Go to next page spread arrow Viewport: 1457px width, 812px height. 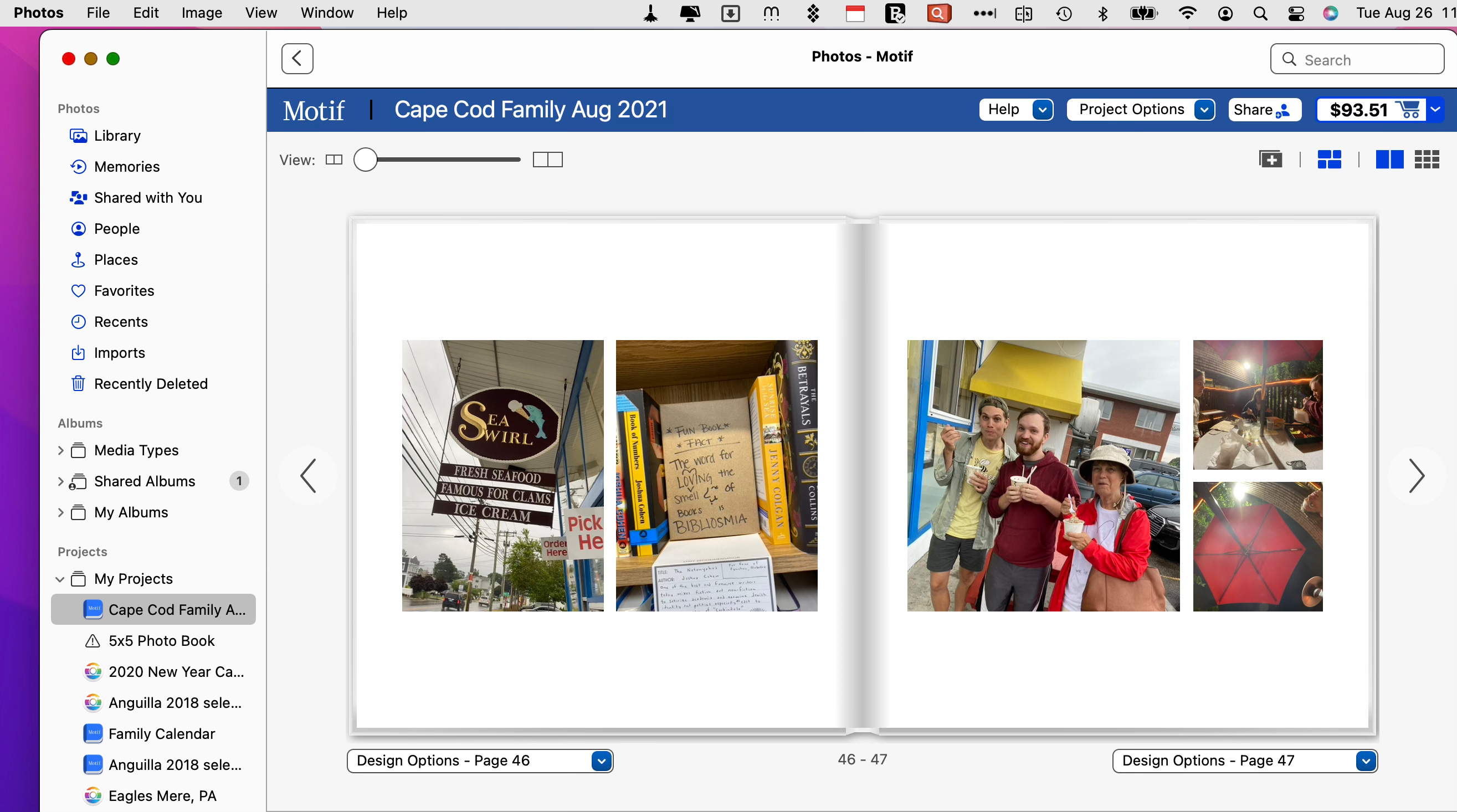[1415, 476]
